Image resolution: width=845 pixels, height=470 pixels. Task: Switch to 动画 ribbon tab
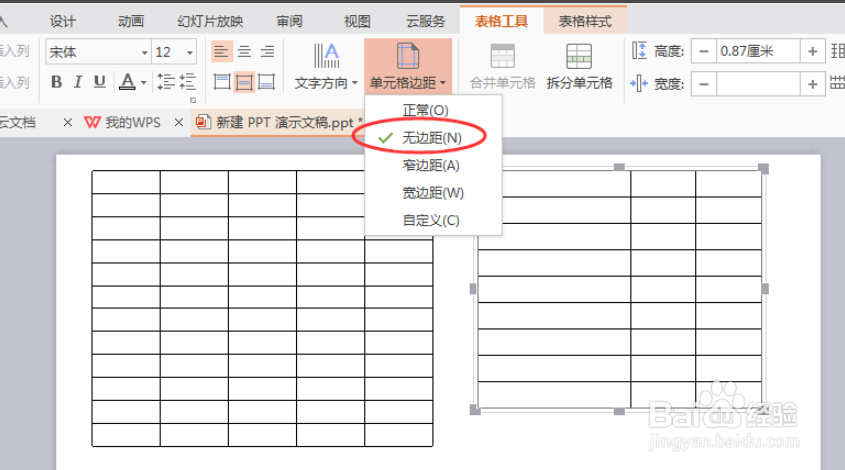[x=131, y=22]
